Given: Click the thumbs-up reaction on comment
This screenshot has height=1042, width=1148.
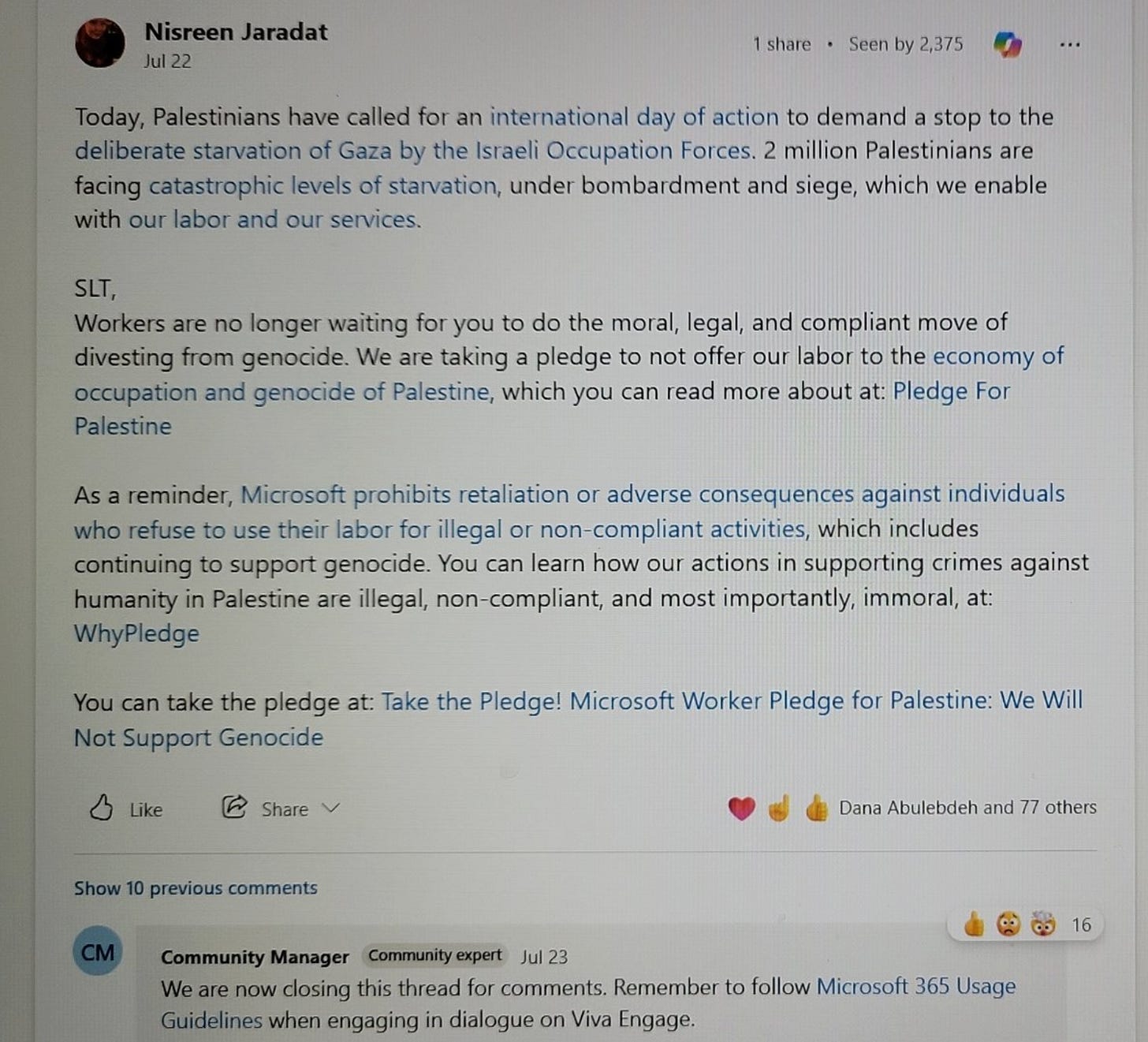Looking at the screenshot, I should tap(974, 924).
